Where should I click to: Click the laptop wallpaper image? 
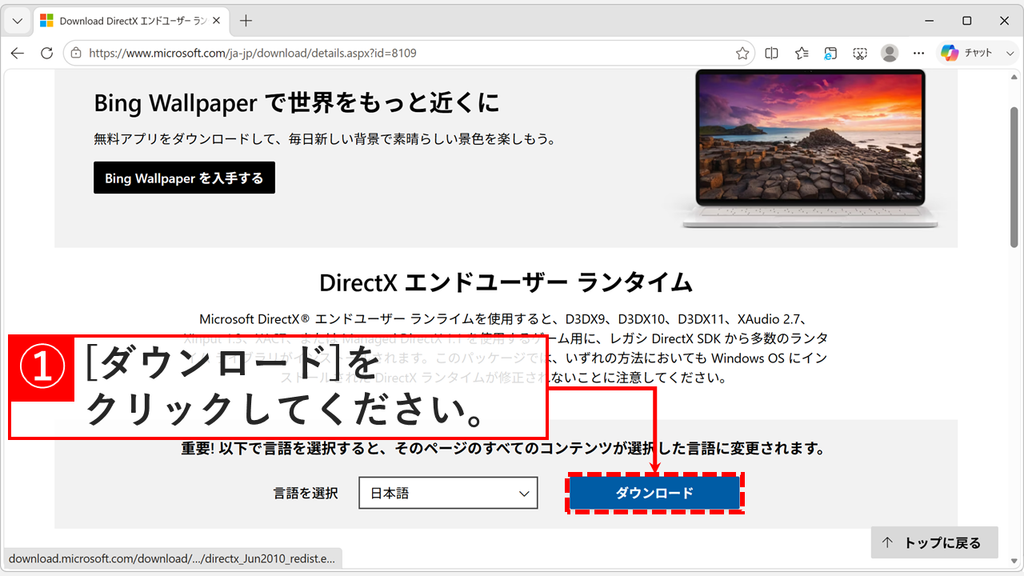point(810,149)
